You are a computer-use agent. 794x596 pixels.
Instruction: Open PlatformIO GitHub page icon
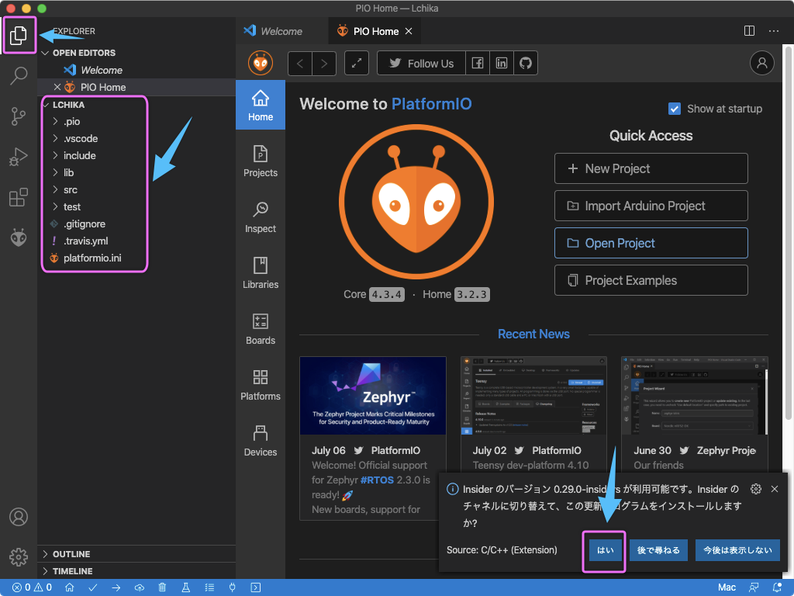click(526, 63)
